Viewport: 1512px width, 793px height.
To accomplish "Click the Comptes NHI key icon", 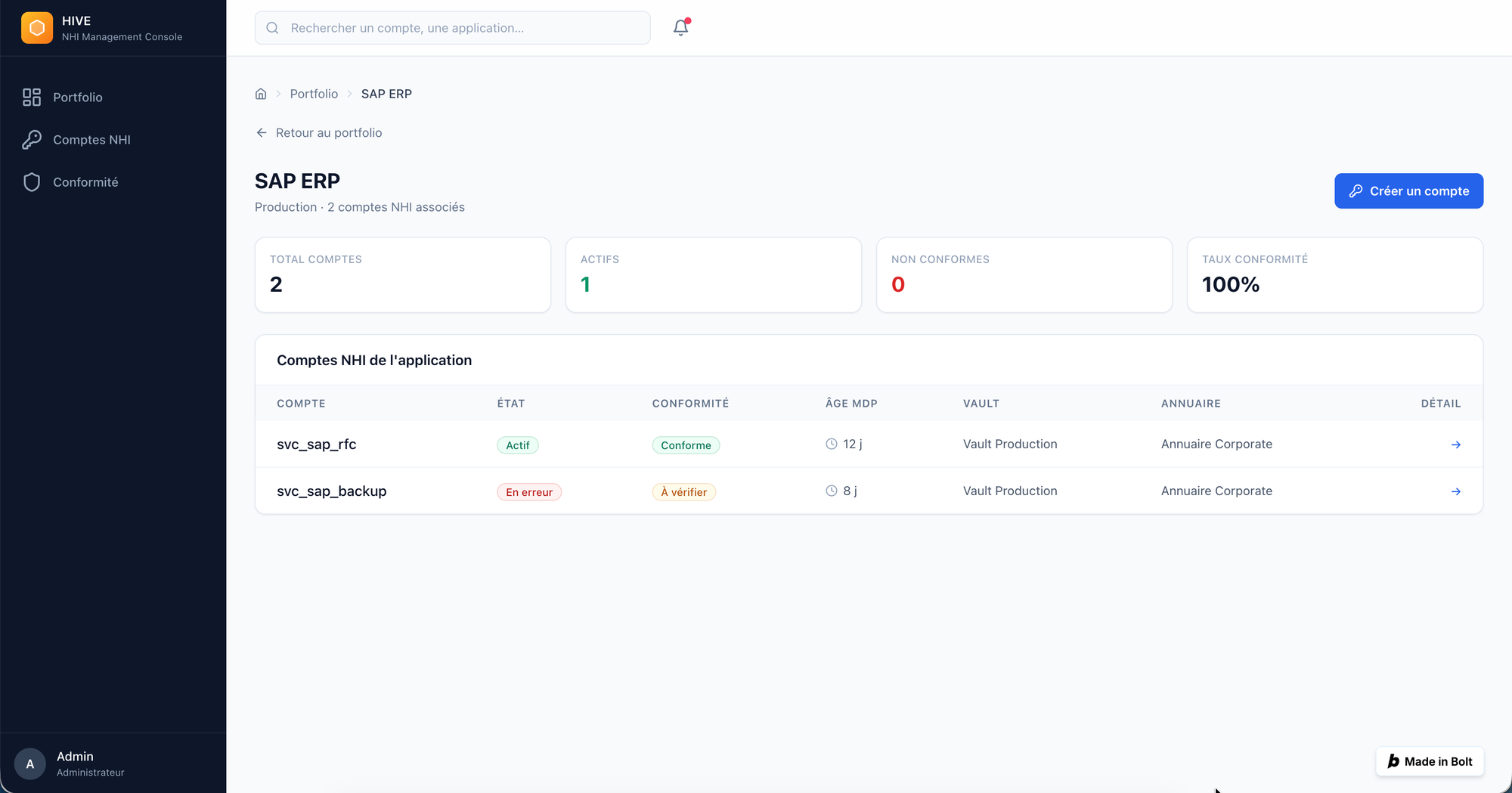I will [x=32, y=139].
